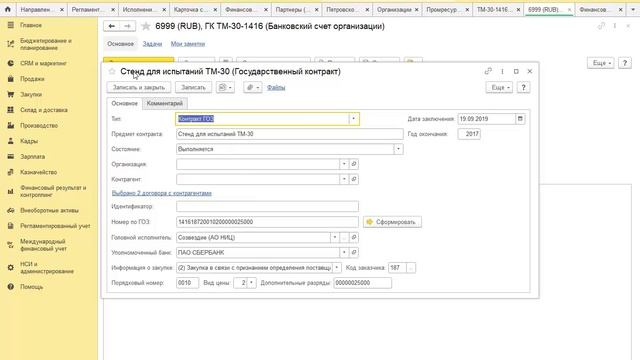Go to CRM и маркетинг section

click(x=43, y=63)
